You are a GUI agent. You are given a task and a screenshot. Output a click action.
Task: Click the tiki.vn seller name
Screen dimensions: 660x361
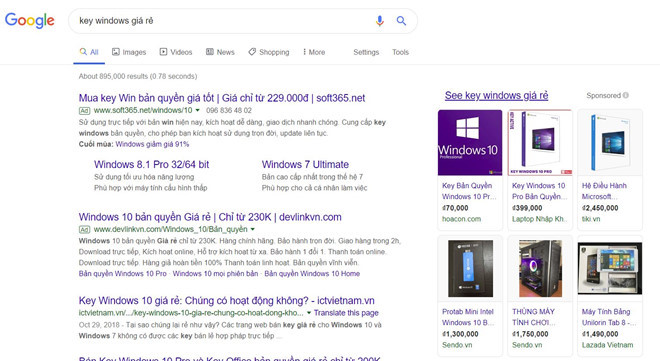(x=591, y=219)
